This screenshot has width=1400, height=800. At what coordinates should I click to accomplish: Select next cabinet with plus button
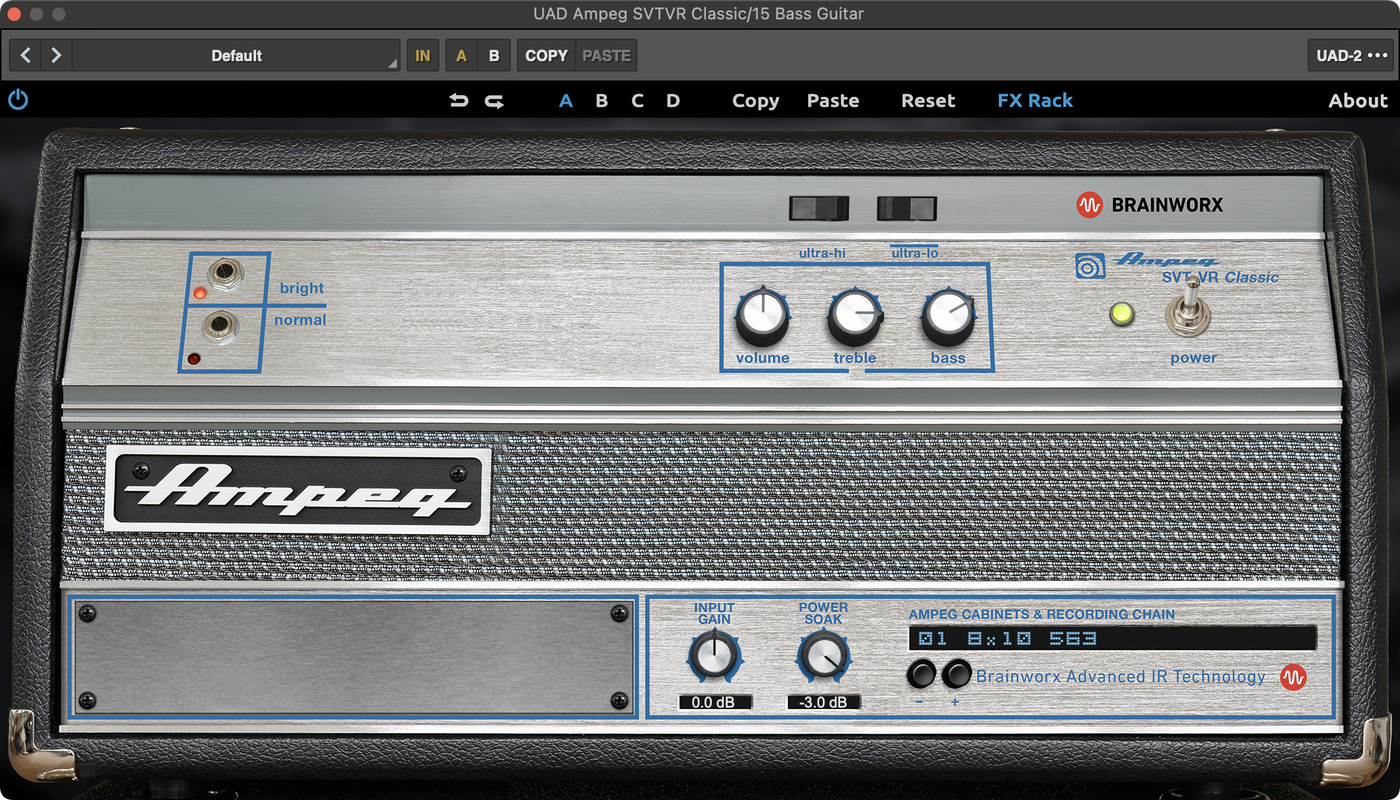(957, 675)
